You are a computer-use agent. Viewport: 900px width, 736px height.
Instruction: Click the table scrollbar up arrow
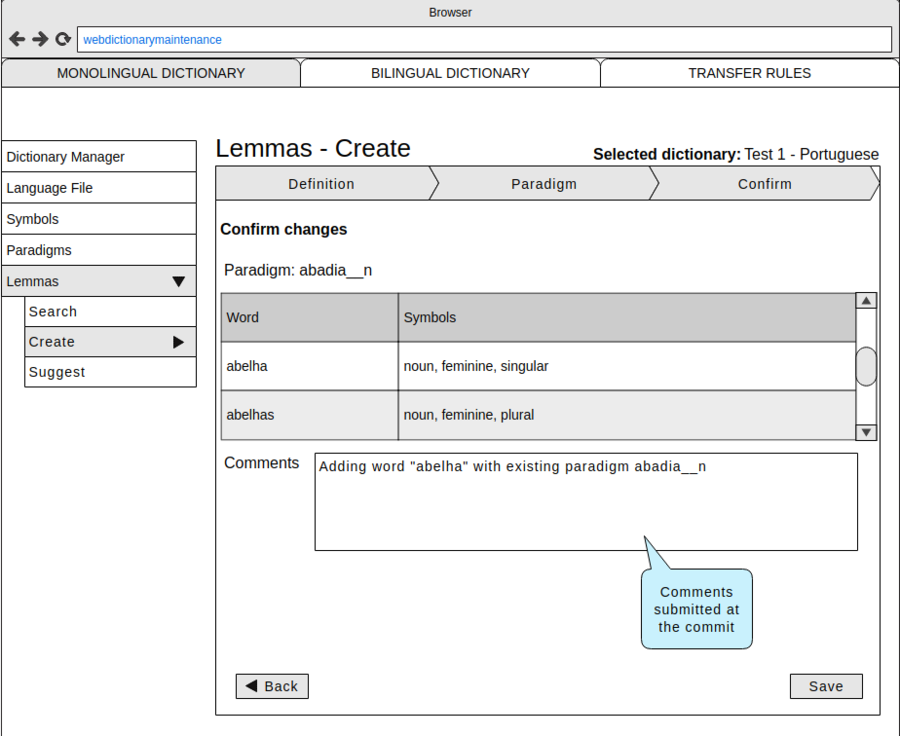point(866,301)
